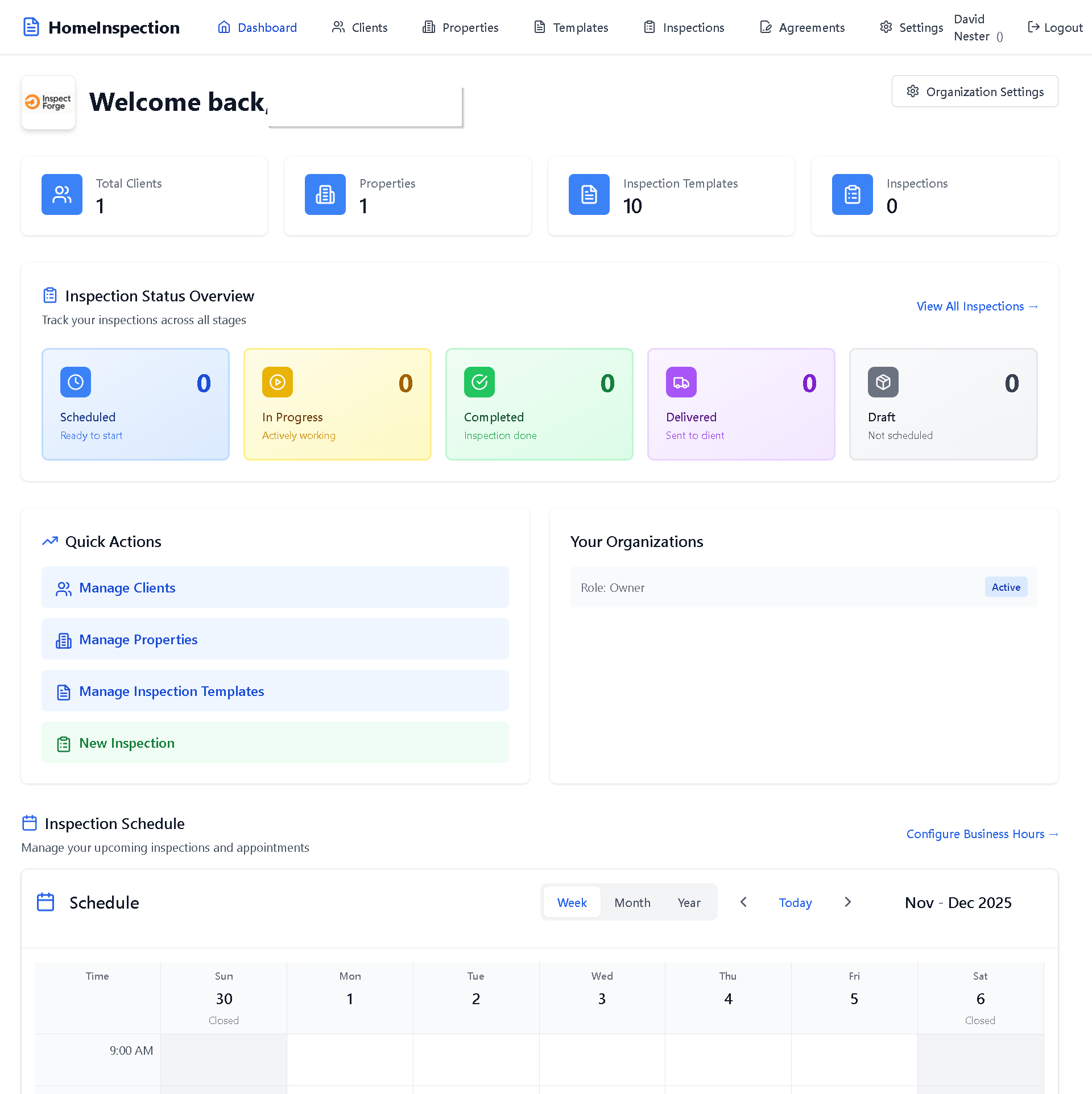The height and width of the screenshot is (1094, 1092).
Task: Click the next week chevron
Action: (847, 902)
